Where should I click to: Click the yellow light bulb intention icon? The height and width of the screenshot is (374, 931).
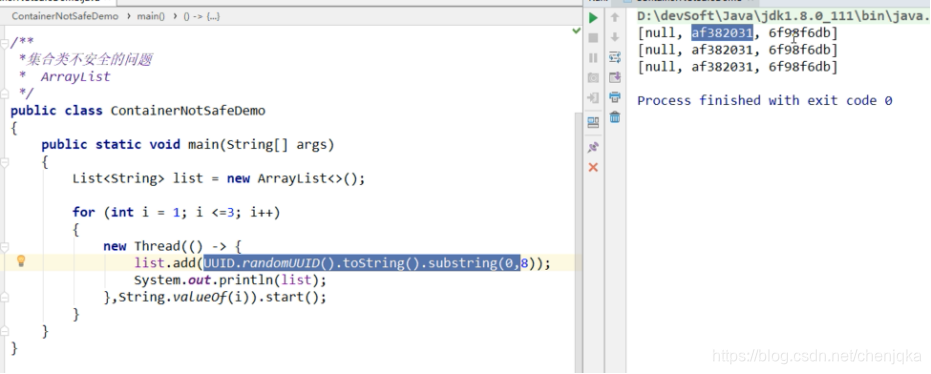(x=20, y=261)
